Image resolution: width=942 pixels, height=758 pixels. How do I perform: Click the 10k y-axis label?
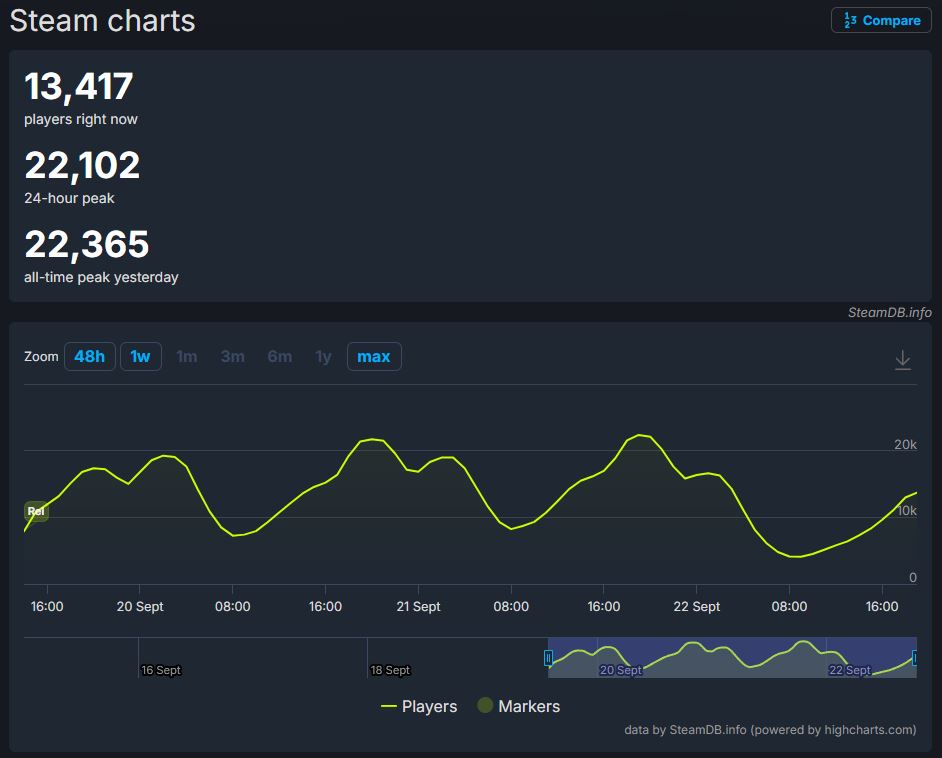(x=907, y=511)
